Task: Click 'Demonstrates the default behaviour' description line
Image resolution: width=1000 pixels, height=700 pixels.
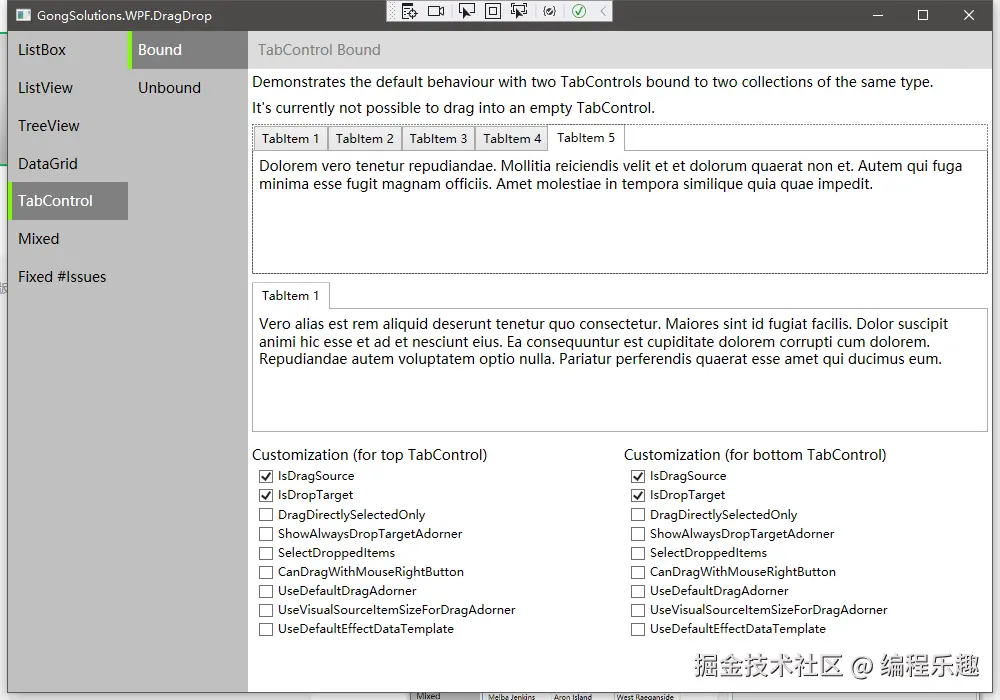Action: [x=592, y=82]
